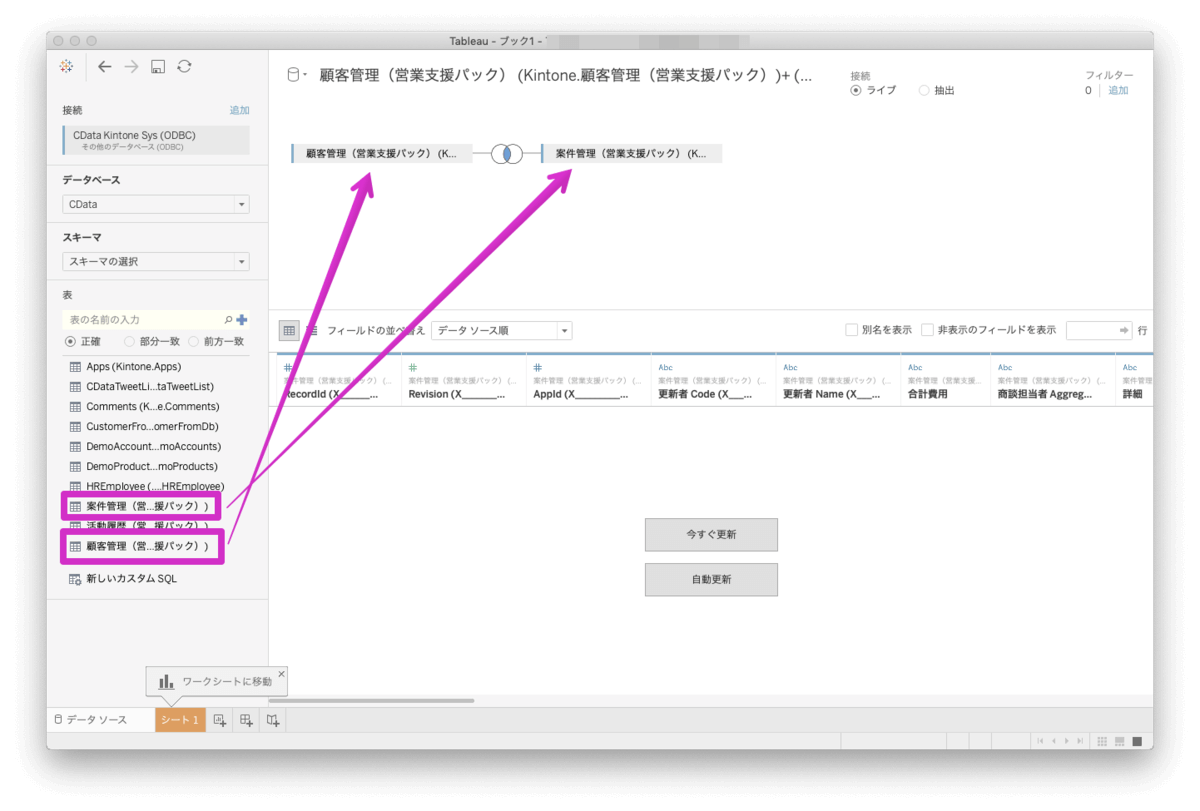Image resolution: width=1200 pixels, height=811 pixels.
Task: Click the new worksheet icon
Action: pos(221,720)
